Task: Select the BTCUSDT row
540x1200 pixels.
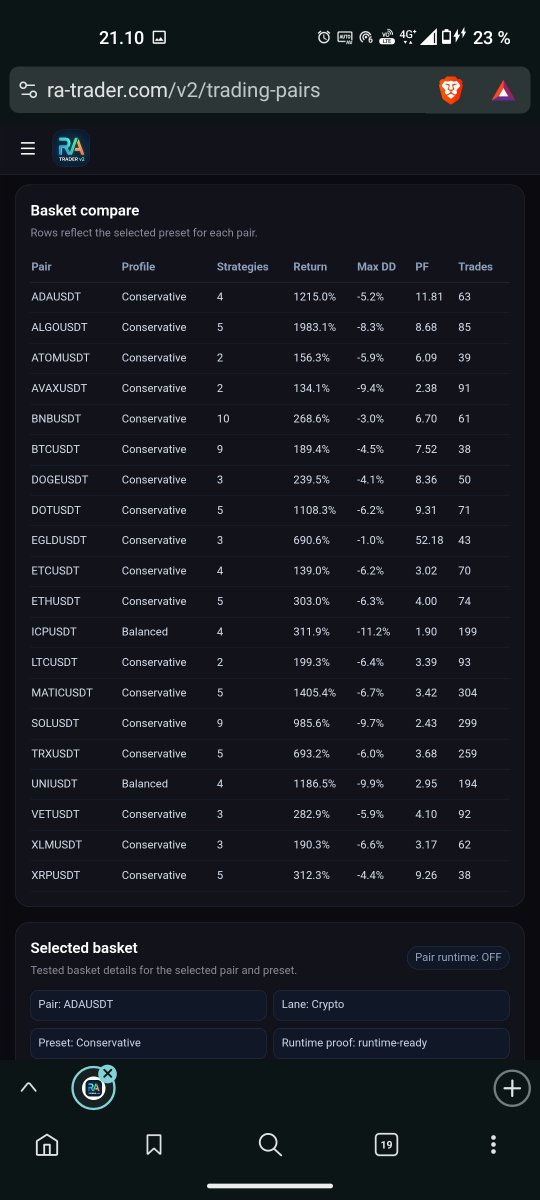Action: coord(270,449)
